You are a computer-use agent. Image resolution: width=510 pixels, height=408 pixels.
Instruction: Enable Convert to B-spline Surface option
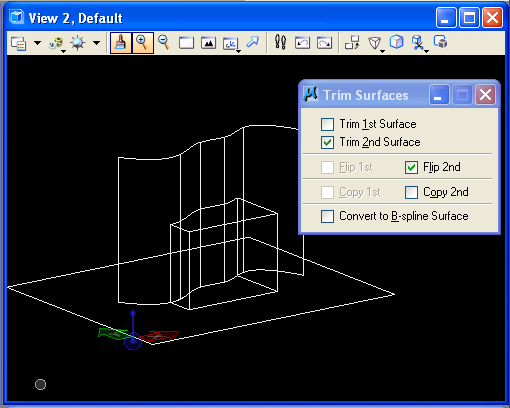(x=327, y=216)
